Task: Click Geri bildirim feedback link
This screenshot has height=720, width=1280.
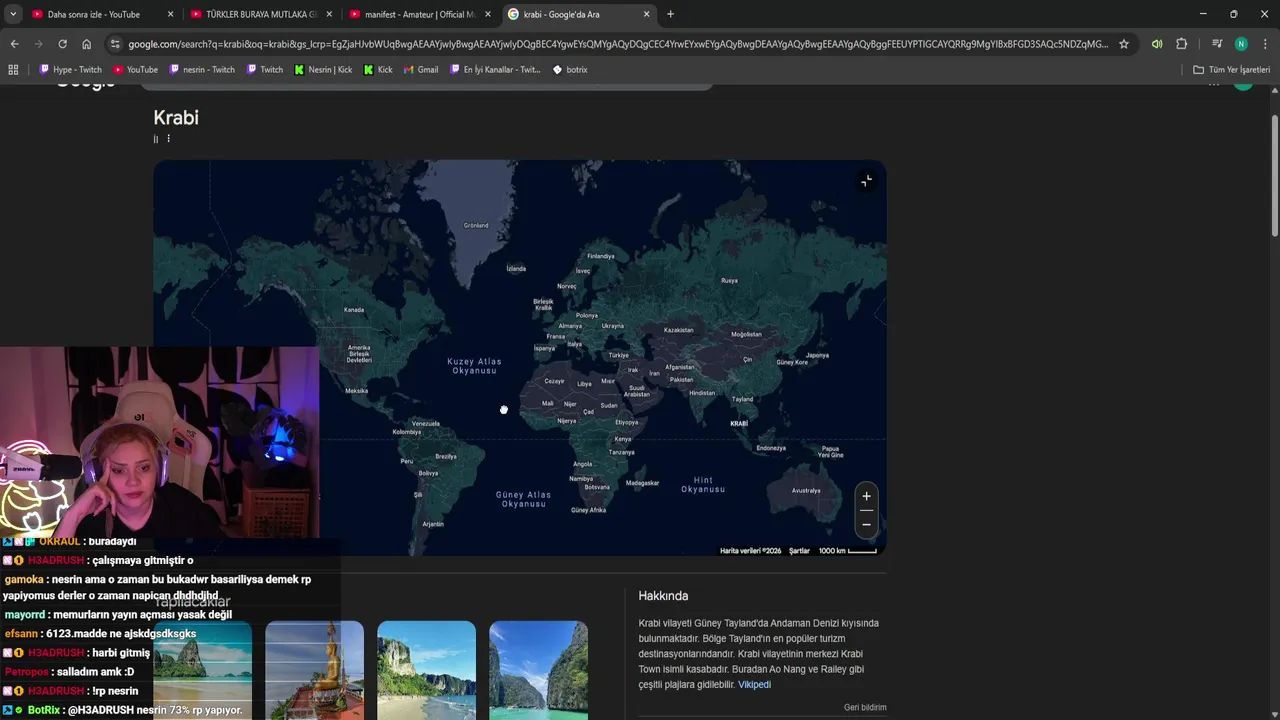Action: 865,707
